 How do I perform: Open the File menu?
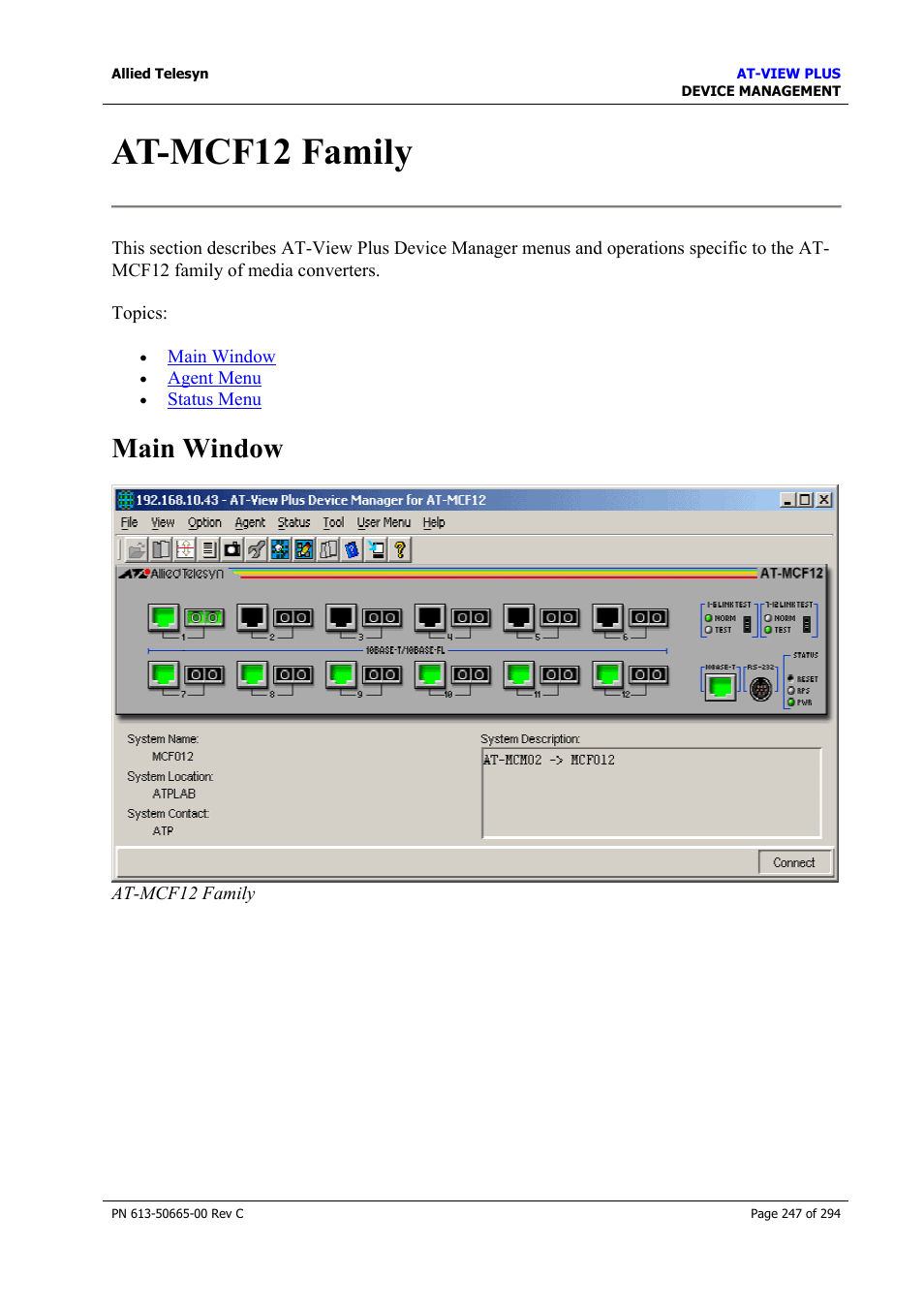coord(129,522)
